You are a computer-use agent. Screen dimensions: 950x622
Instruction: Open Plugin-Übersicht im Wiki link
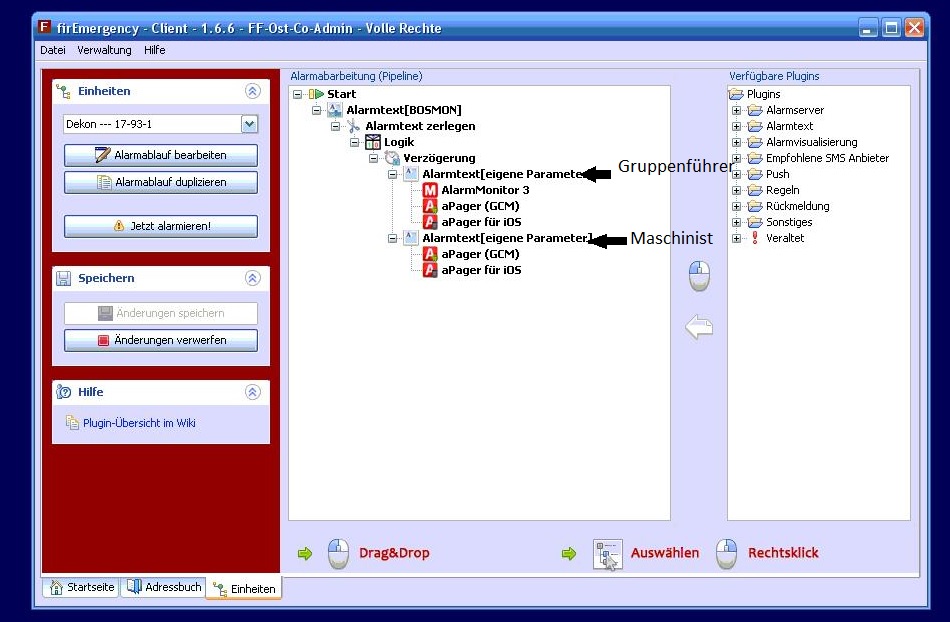pyautogui.click(x=139, y=423)
